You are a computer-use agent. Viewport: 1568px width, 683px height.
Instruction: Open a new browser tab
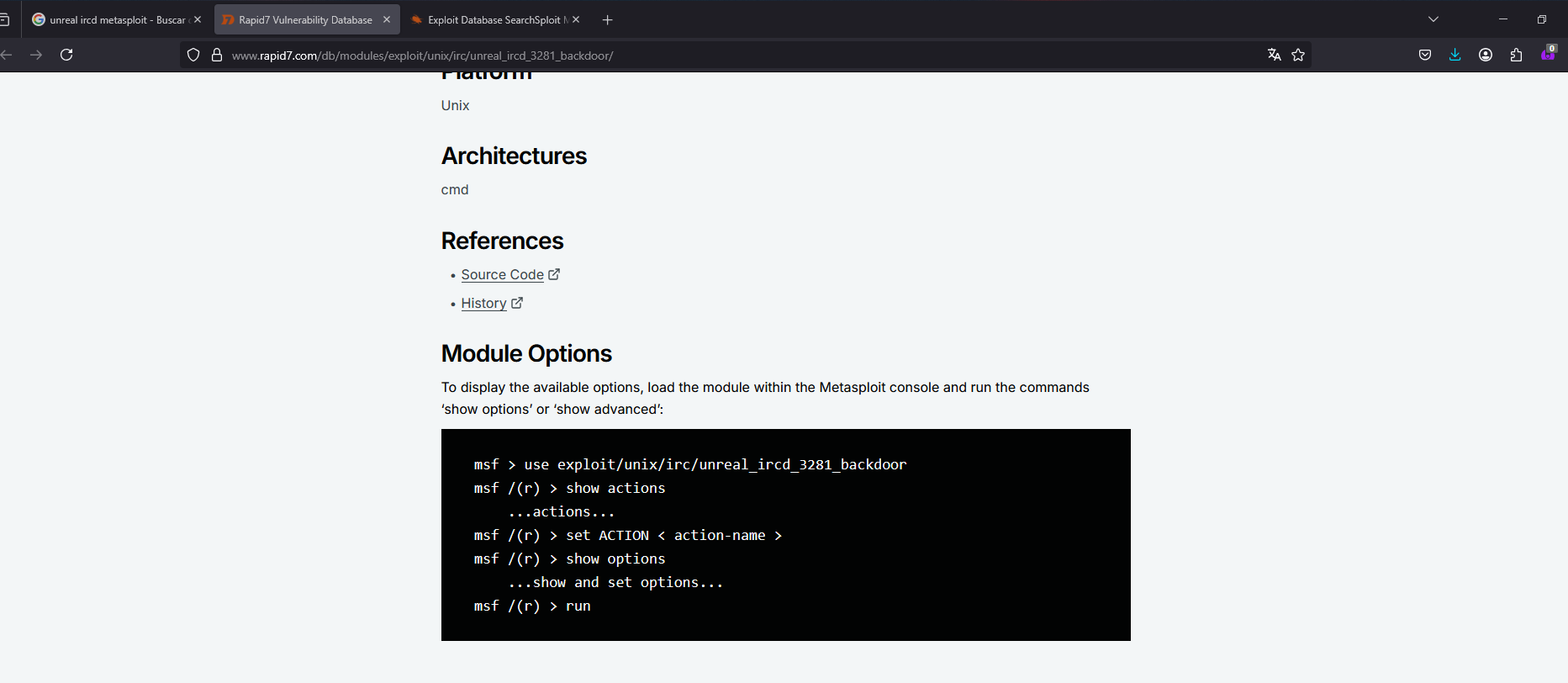click(x=608, y=19)
